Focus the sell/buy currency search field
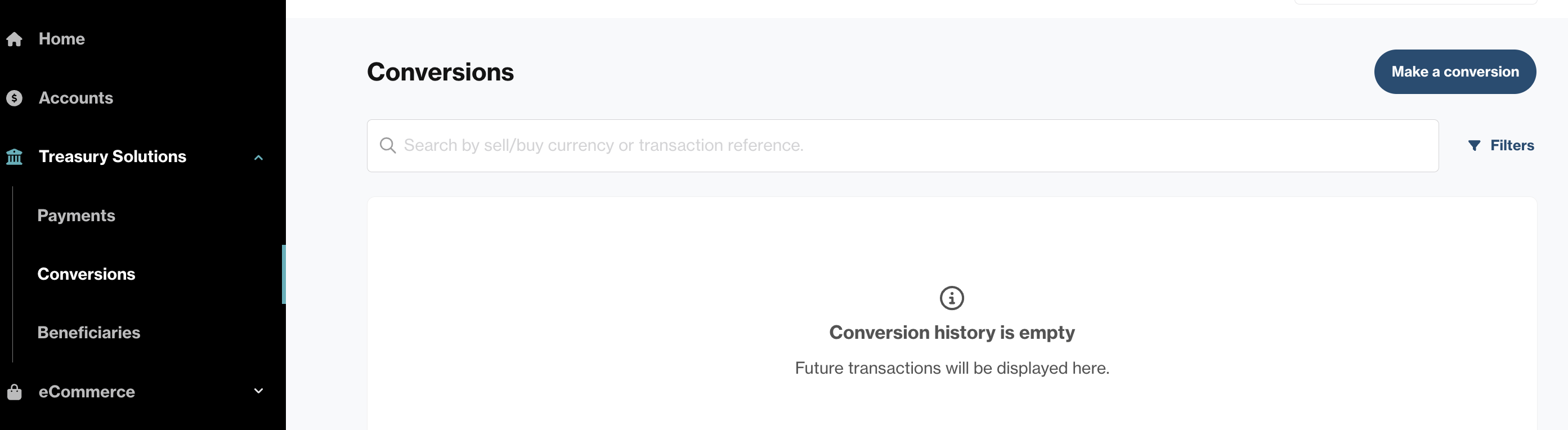This screenshot has width=1568, height=430. (903, 146)
